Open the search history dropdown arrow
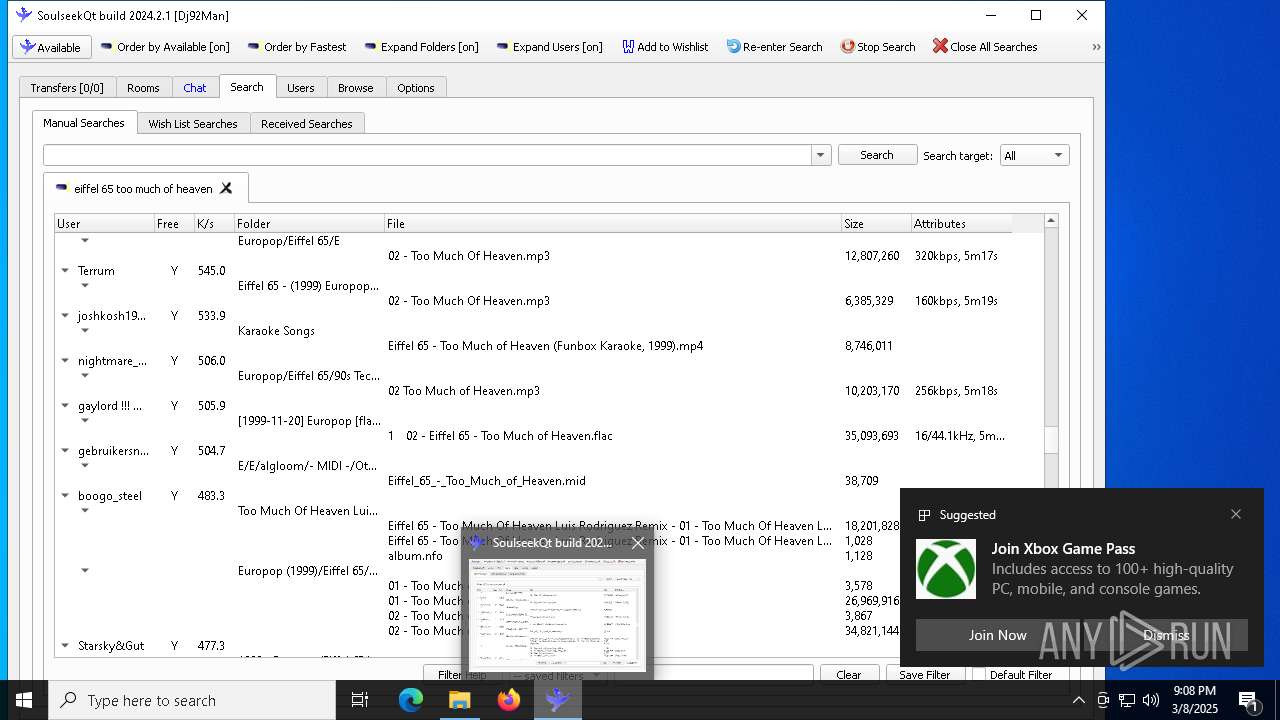Screen dimensions: 1280x720 point(821,155)
